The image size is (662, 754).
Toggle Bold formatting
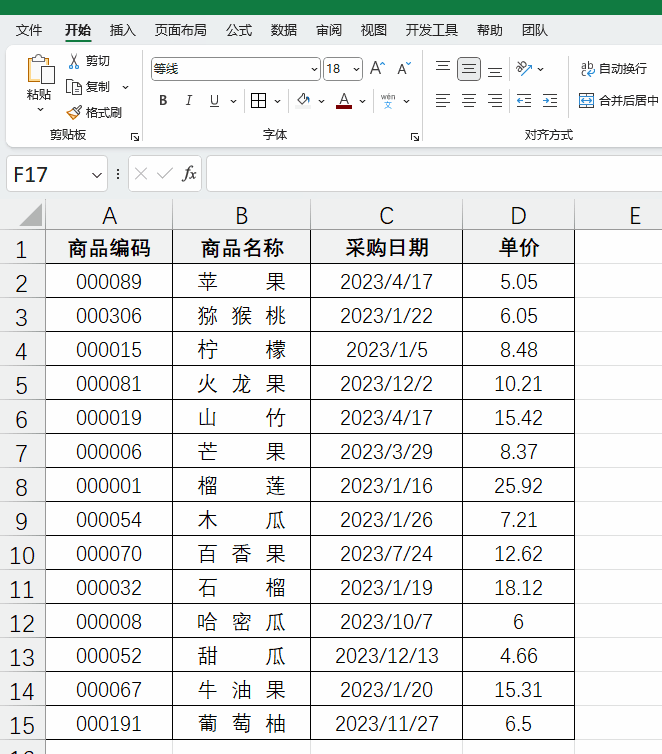coord(163,101)
